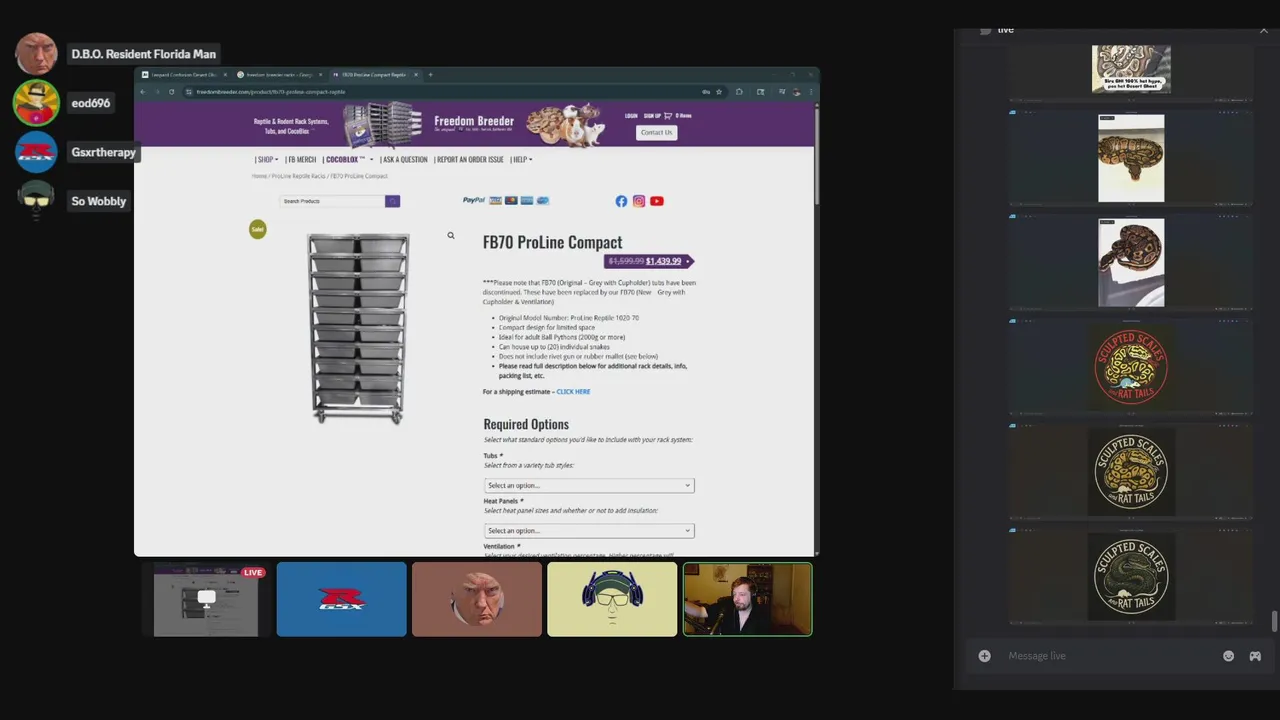1280x720 pixels.
Task: Click the FB70 rack product image
Action: pos(358,328)
